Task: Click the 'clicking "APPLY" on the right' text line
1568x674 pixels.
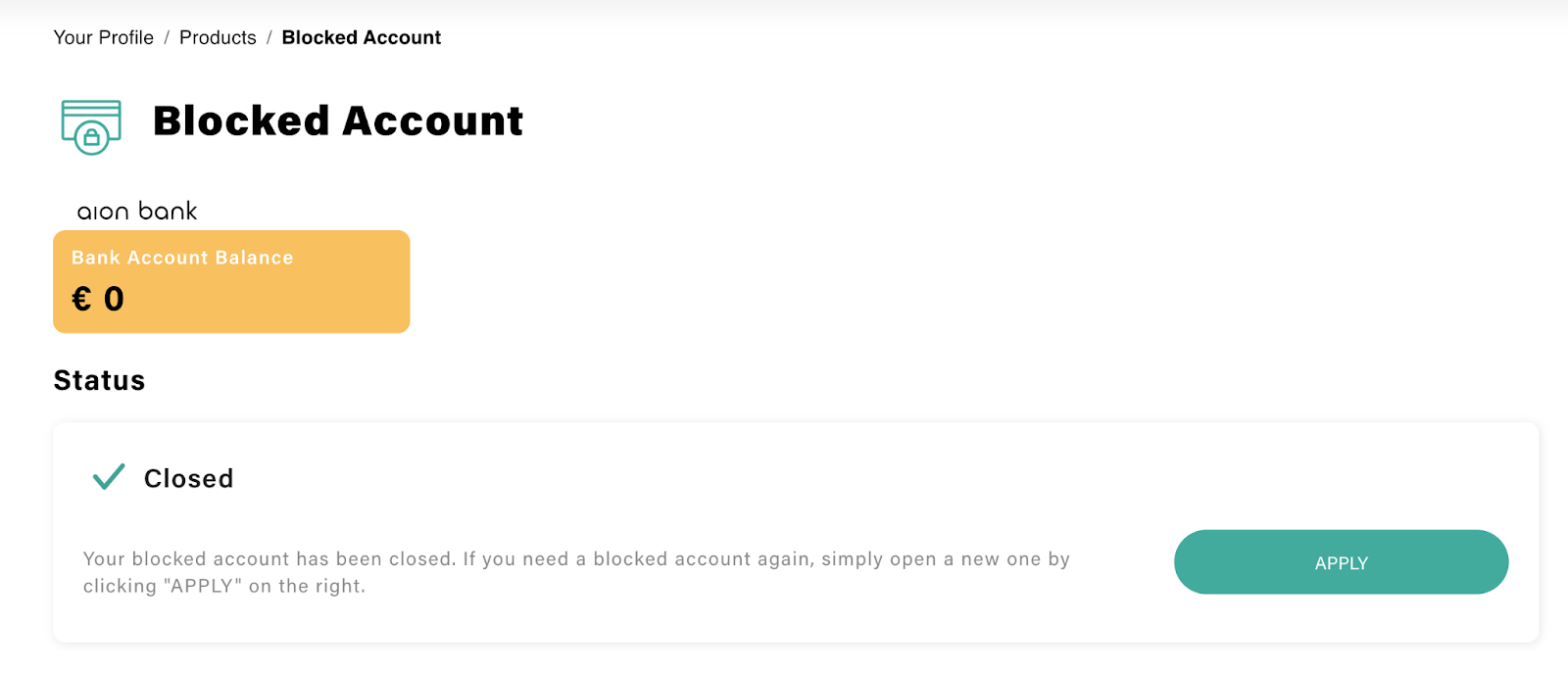Action: 224,586
